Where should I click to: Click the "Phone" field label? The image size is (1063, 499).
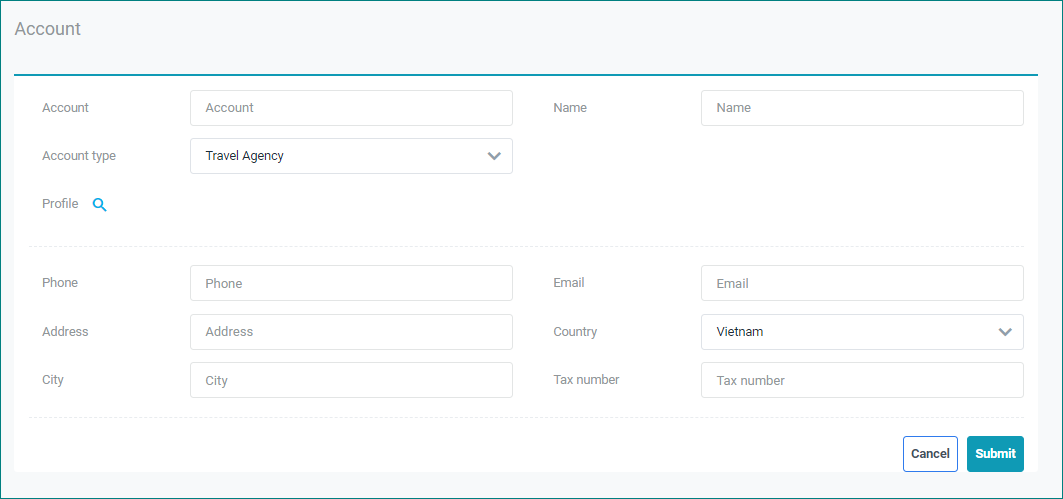point(60,283)
